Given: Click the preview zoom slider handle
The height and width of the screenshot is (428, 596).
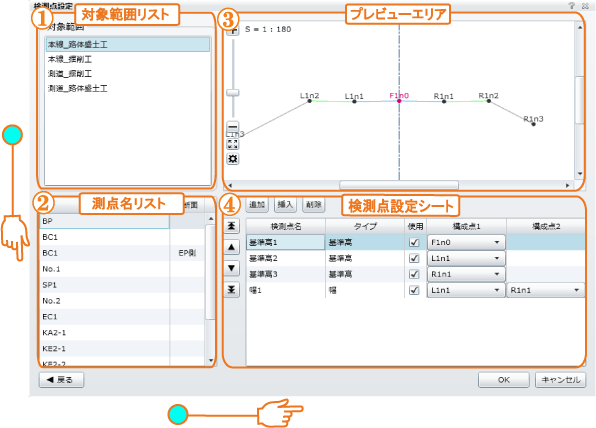Looking at the screenshot, I should pyautogui.click(x=233, y=93).
